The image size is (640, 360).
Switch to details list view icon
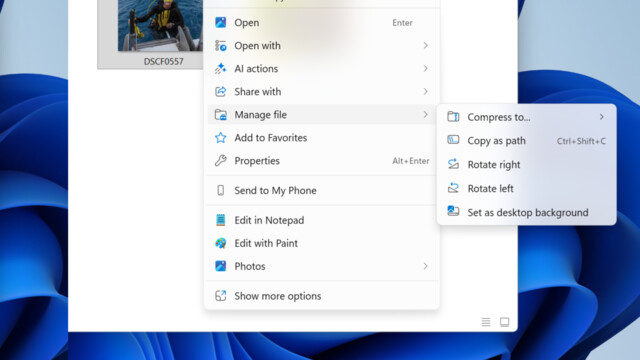[x=486, y=322]
